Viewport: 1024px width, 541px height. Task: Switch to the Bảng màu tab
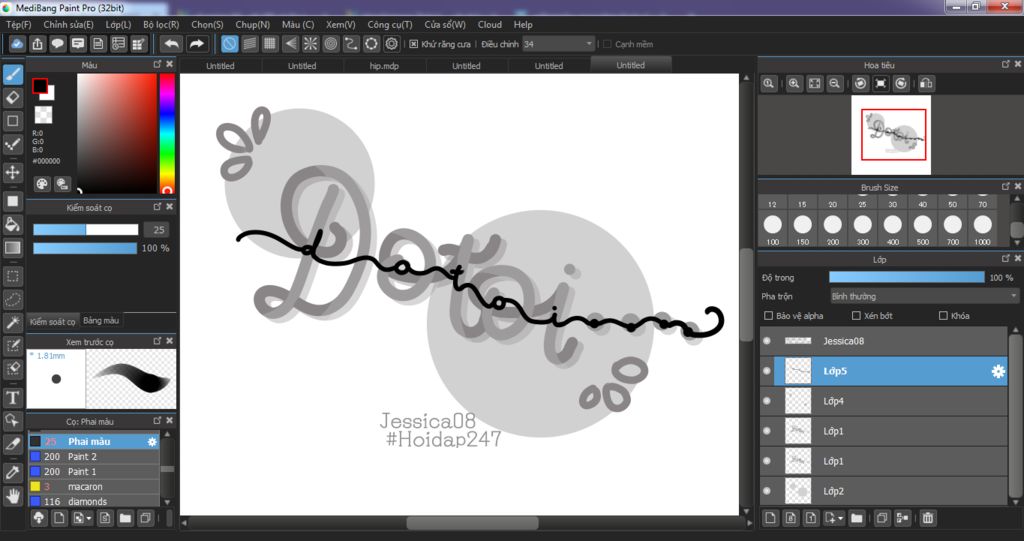(x=101, y=321)
